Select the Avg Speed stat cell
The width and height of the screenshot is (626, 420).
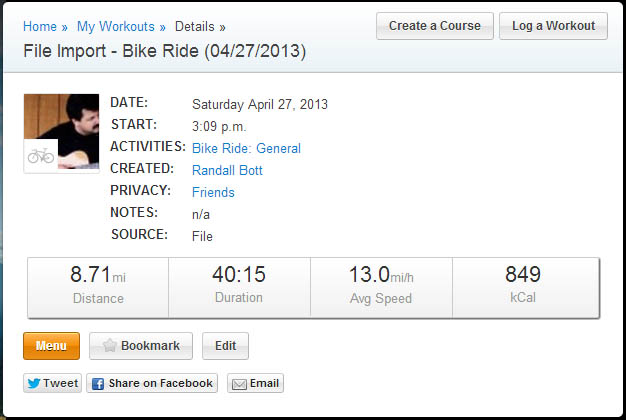[x=381, y=287]
